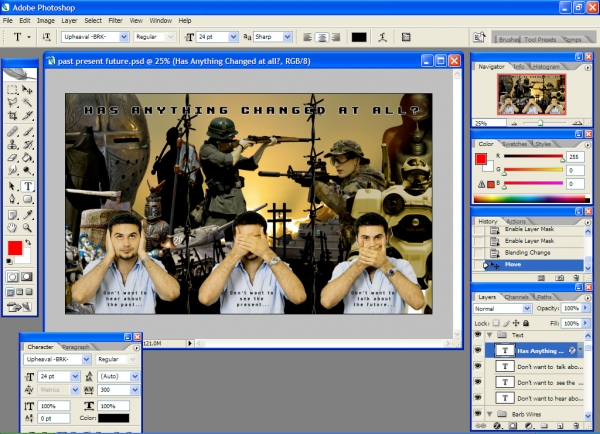Select the Dodge tool
600x434 pixels.
pos(27,170)
